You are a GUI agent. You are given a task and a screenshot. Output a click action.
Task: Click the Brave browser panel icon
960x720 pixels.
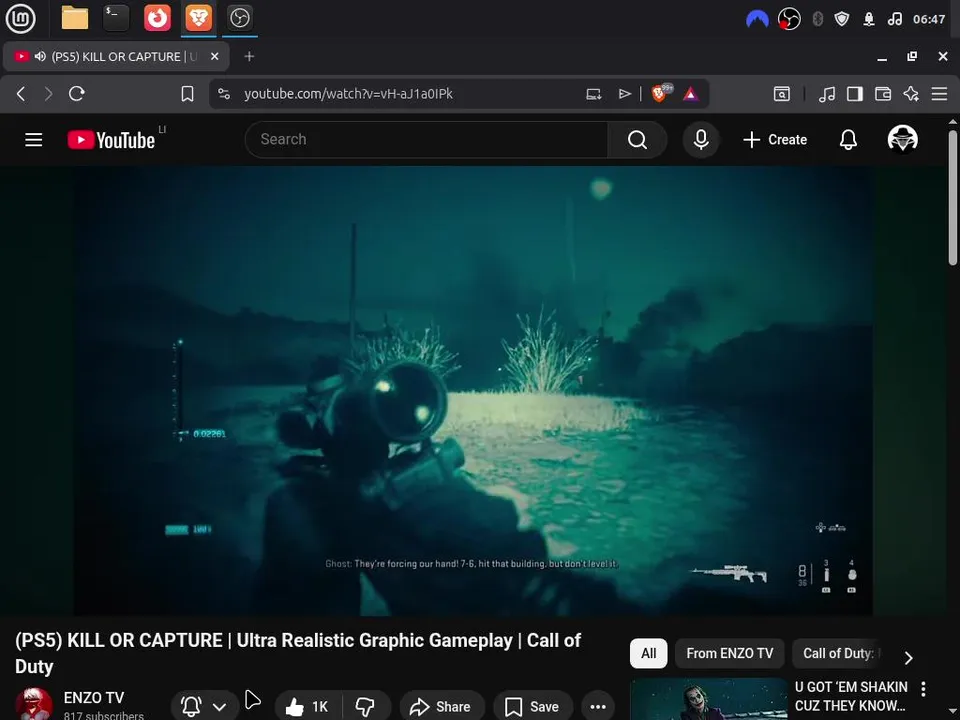(x=198, y=18)
